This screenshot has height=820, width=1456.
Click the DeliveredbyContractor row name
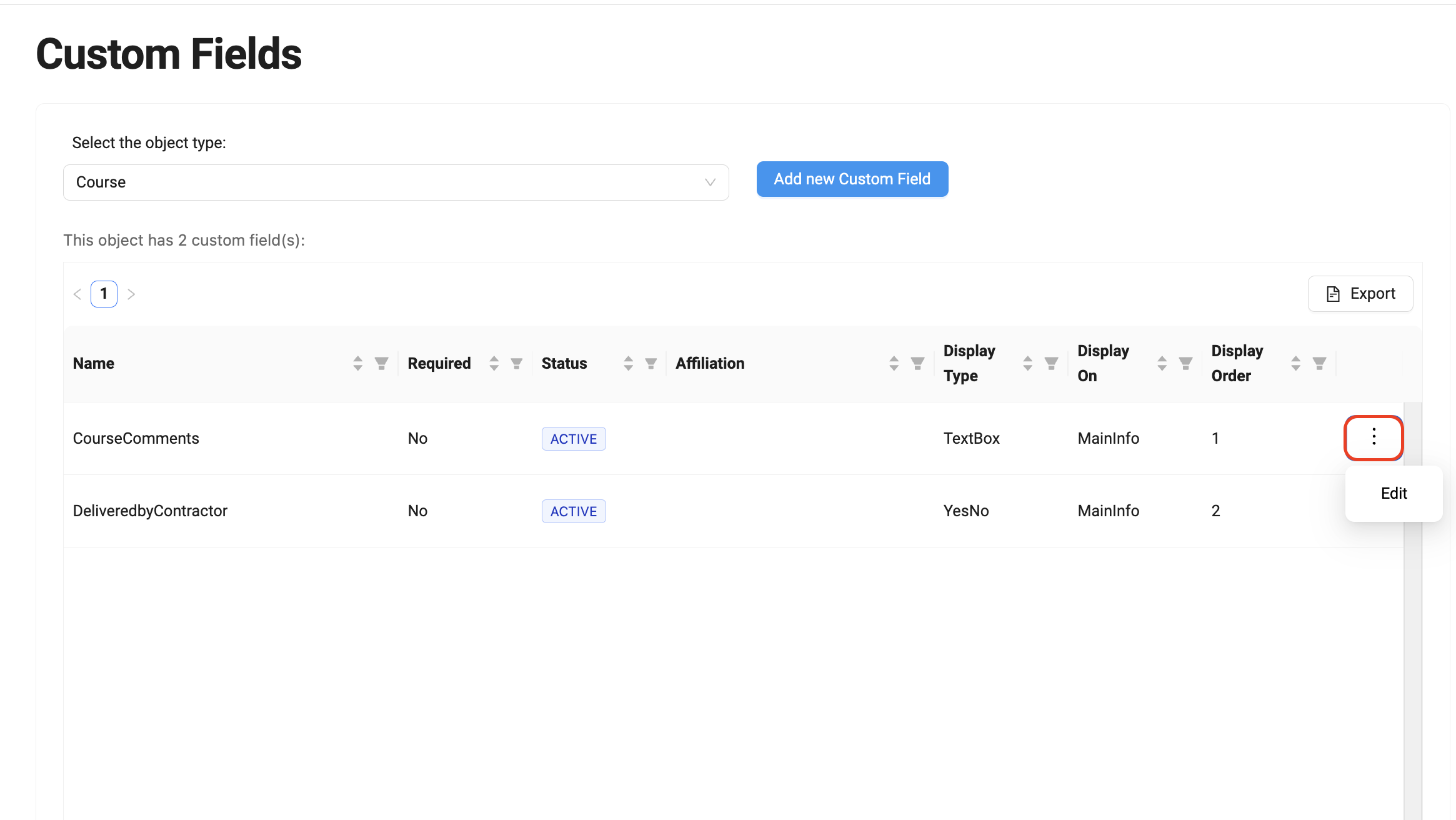click(150, 511)
